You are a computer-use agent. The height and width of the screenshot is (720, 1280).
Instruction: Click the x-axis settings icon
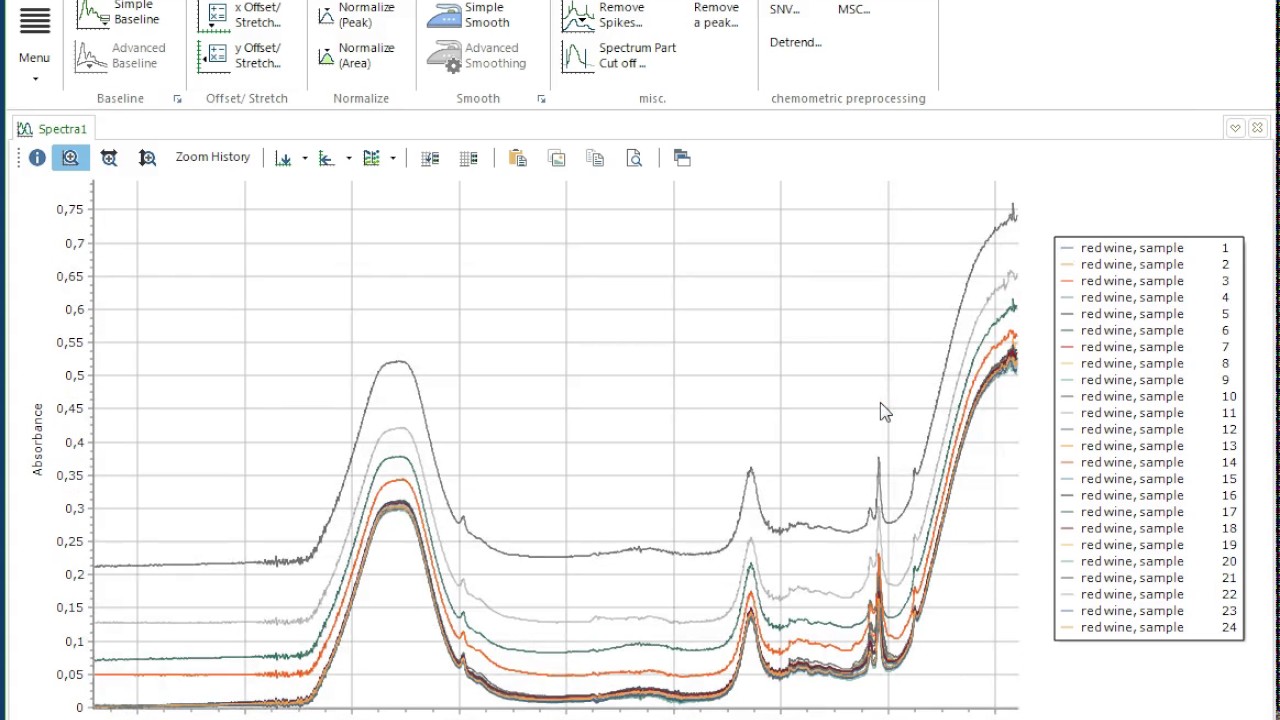(283, 158)
